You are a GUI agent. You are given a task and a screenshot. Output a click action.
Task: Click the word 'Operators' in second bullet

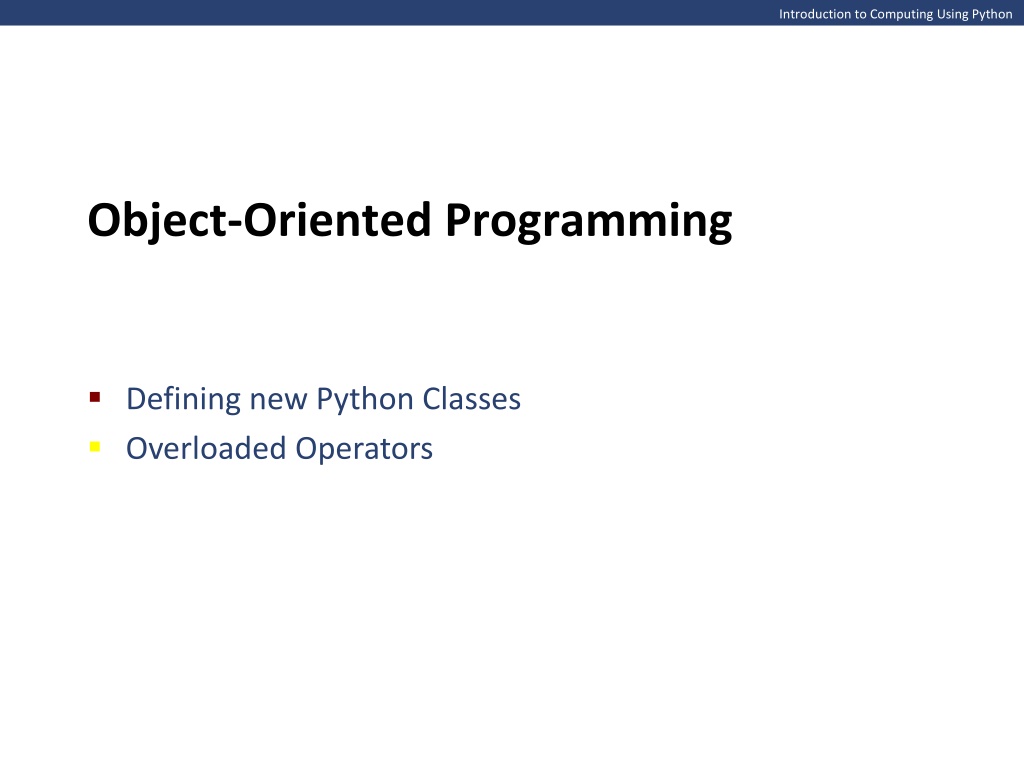(364, 450)
